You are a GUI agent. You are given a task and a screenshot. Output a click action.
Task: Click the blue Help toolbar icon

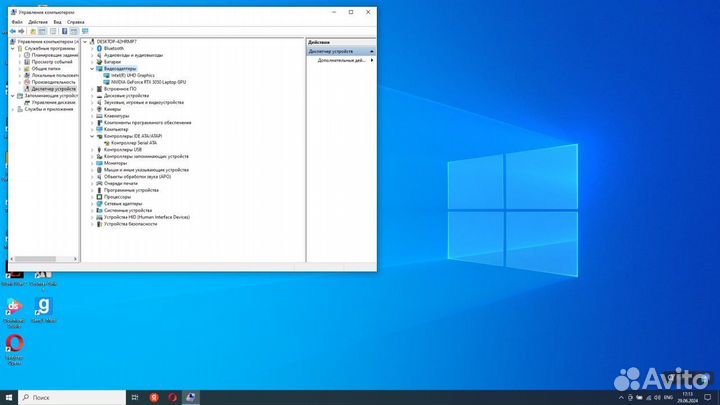click(64, 31)
